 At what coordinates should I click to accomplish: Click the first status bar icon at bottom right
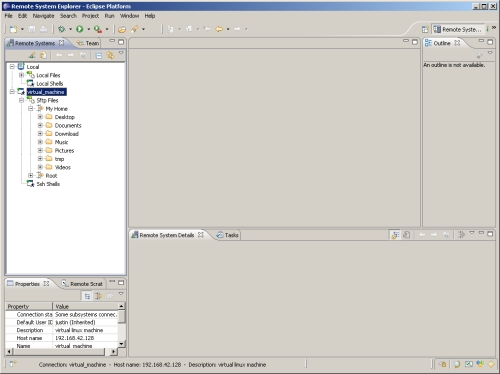443,364
